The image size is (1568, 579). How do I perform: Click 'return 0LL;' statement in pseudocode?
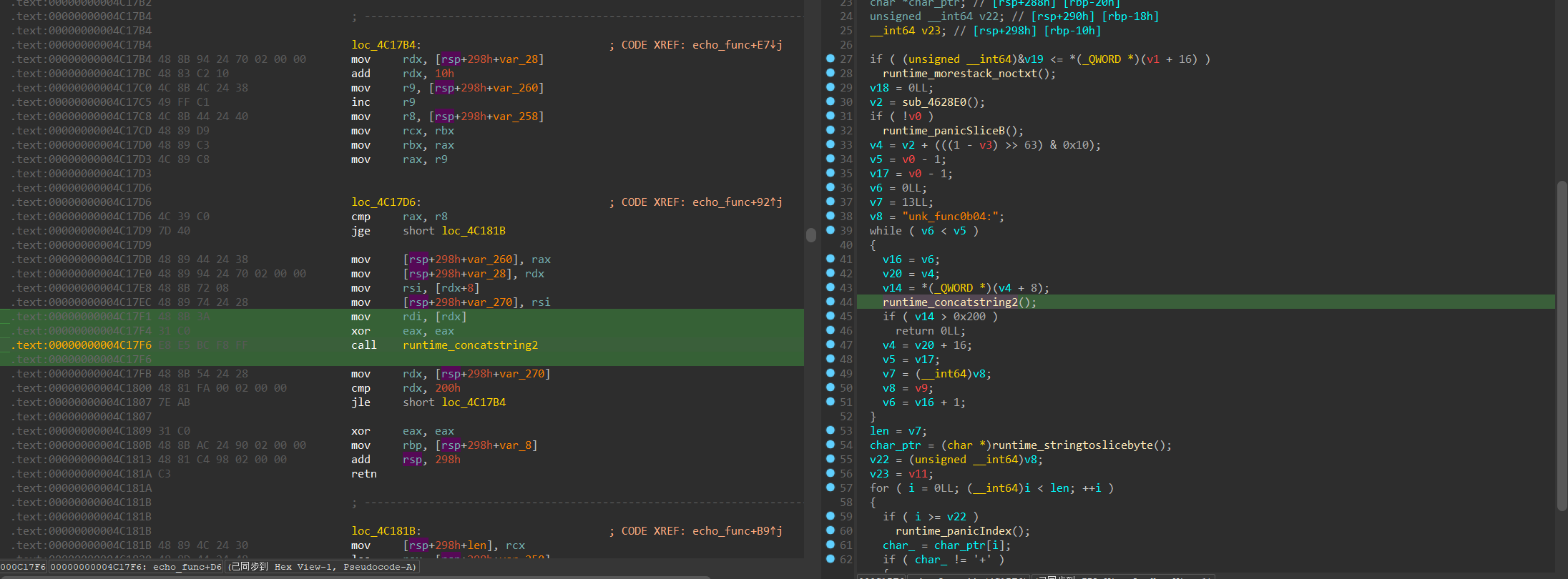click(x=931, y=331)
